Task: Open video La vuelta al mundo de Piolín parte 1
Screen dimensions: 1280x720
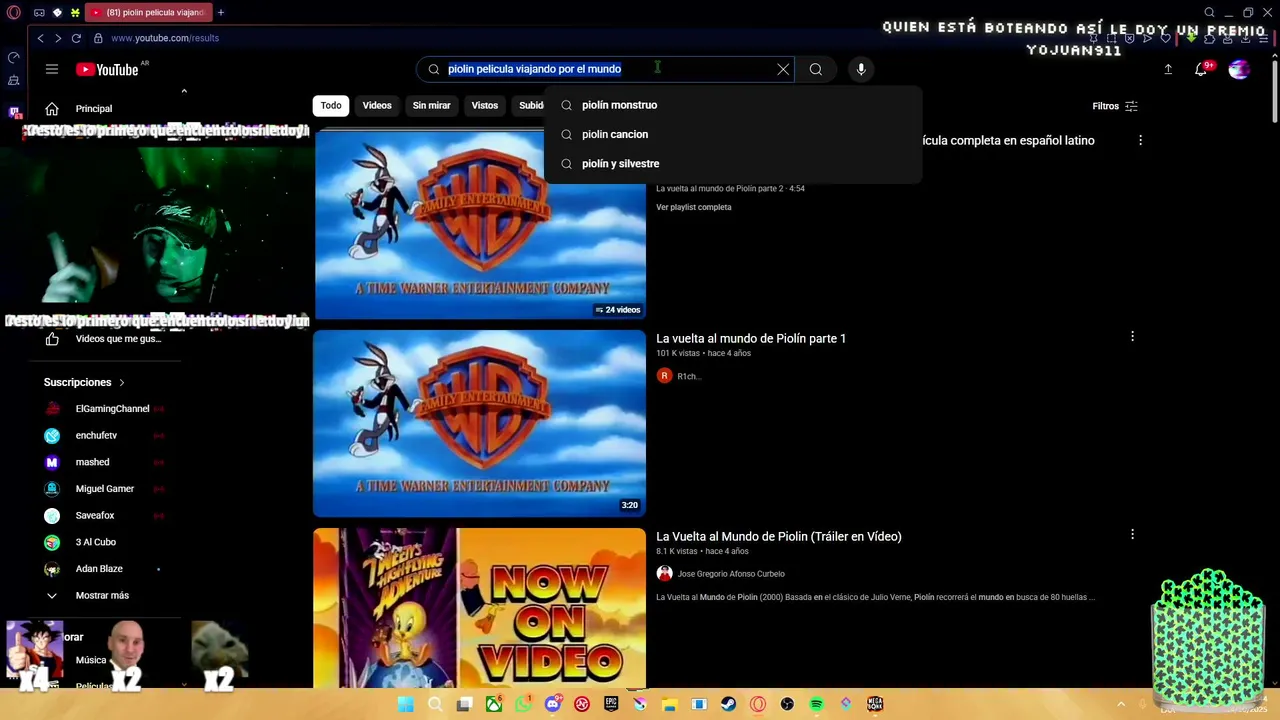Action: (x=751, y=338)
